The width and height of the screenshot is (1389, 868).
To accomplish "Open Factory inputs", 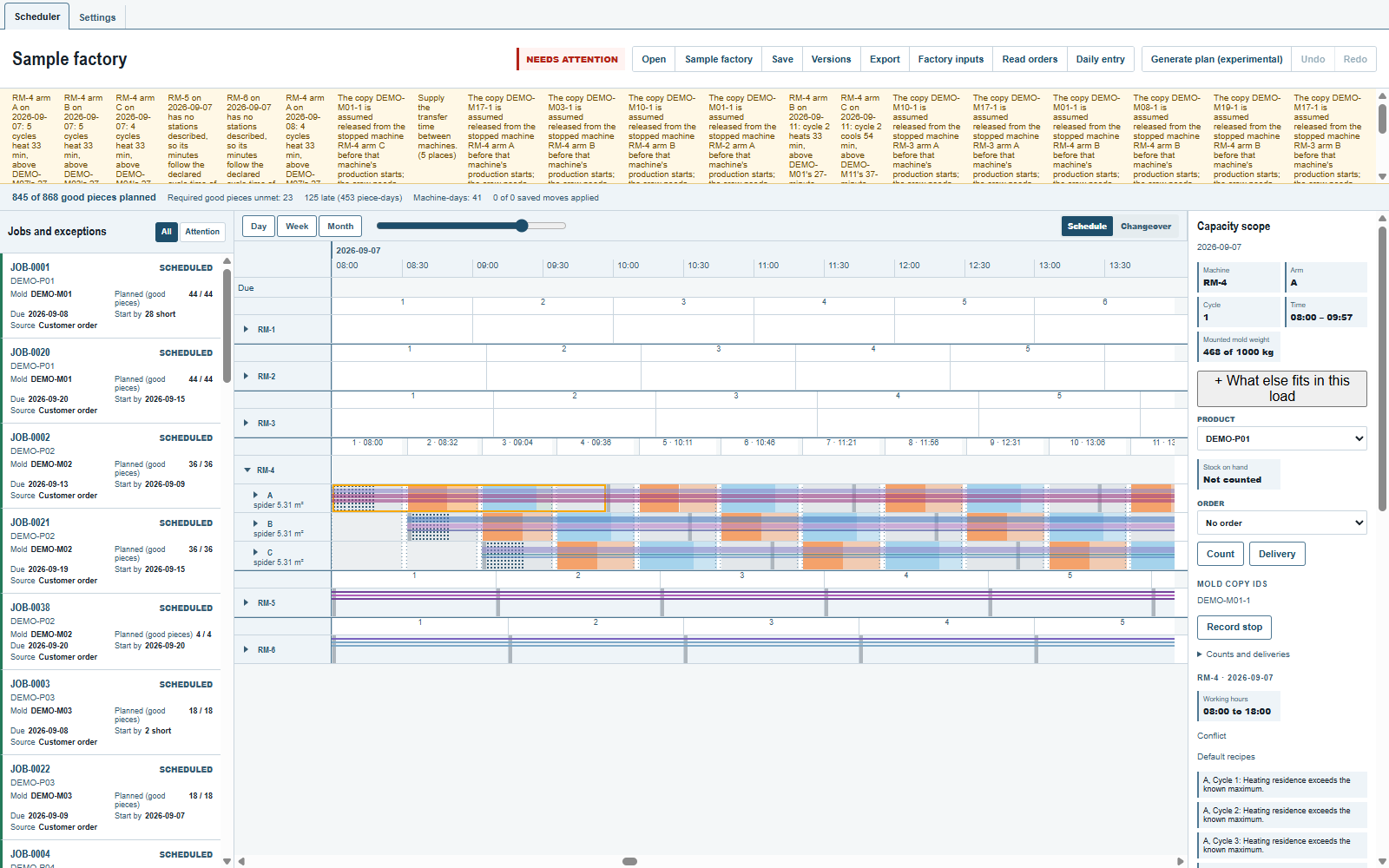I will [x=951, y=59].
